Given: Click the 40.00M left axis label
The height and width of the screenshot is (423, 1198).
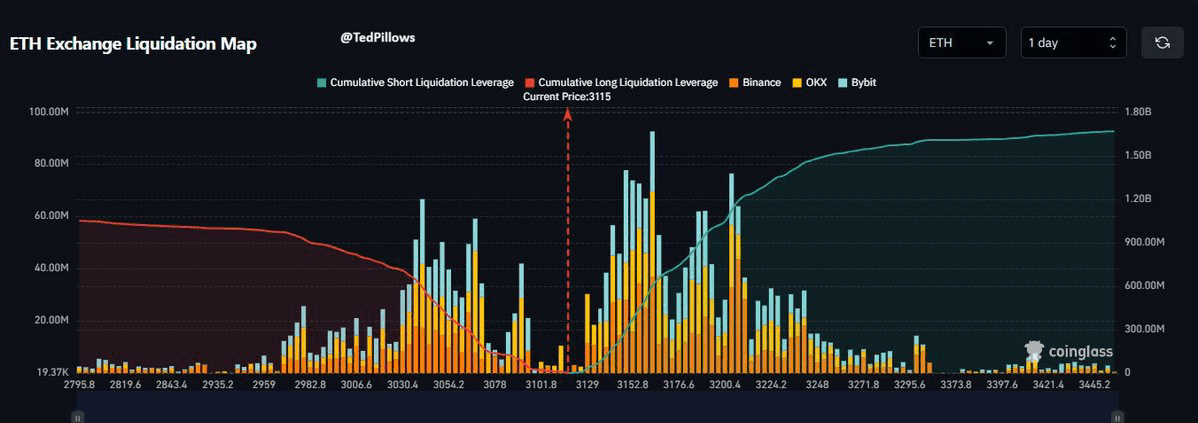Looking at the screenshot, I should coord(51,268).
